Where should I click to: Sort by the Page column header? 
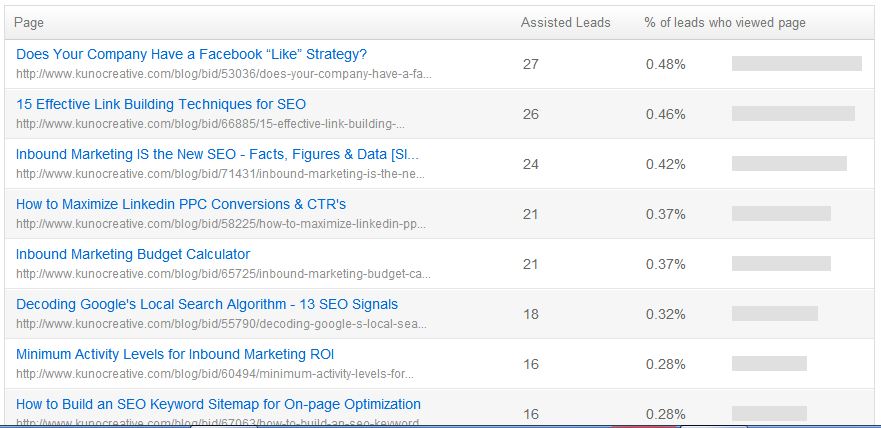29,22
